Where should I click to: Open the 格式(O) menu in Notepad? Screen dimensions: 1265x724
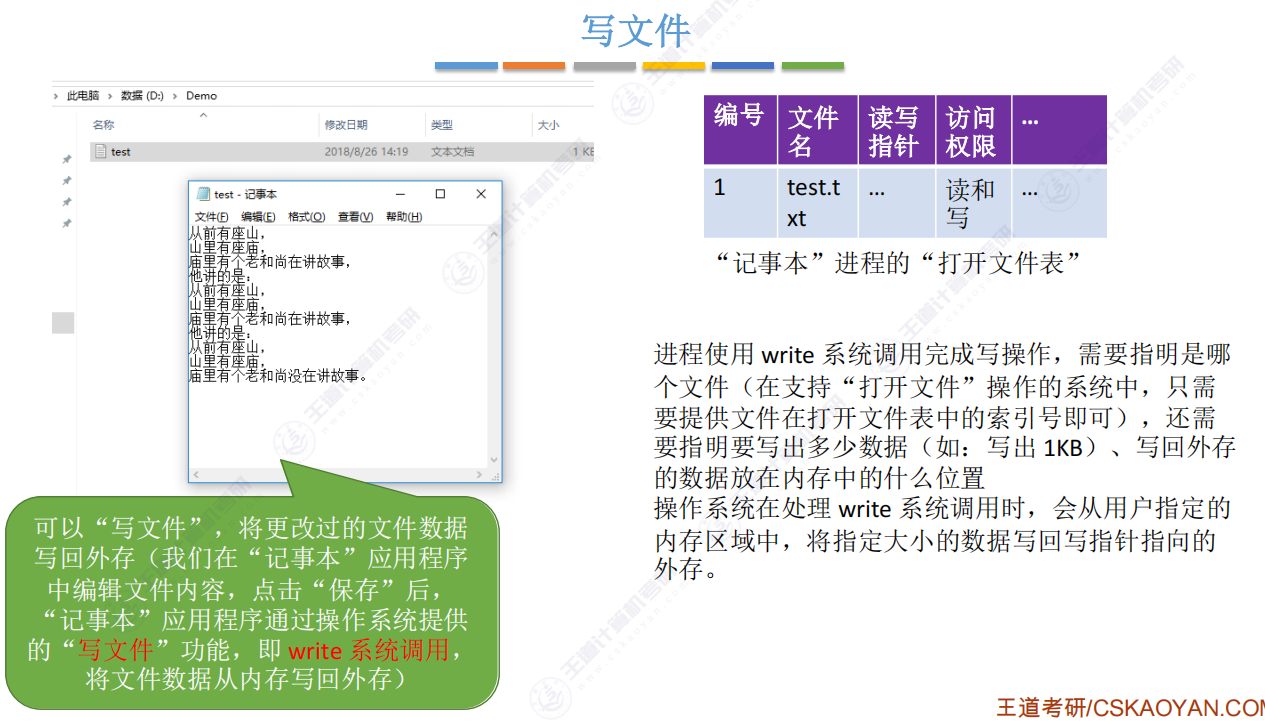(306, 217)
